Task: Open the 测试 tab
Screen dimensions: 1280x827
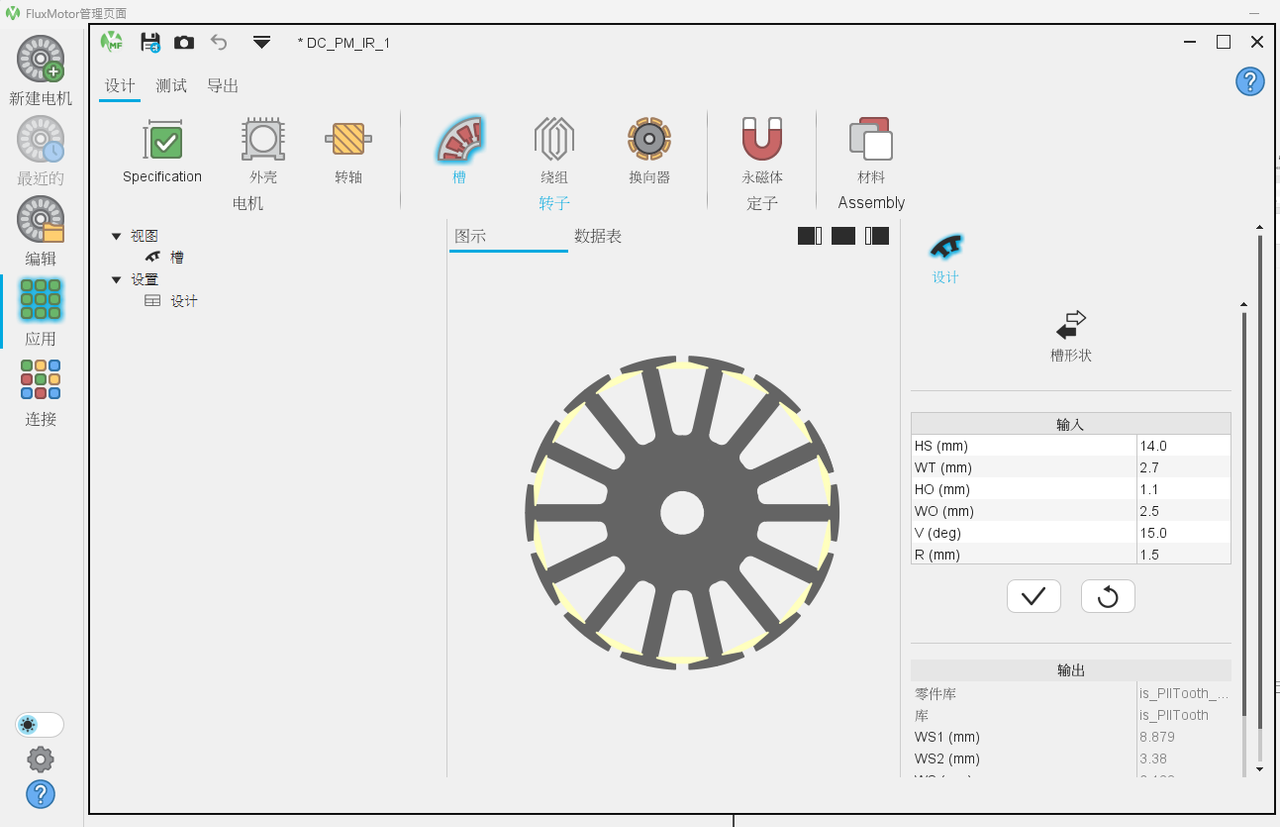Action: 171,86
